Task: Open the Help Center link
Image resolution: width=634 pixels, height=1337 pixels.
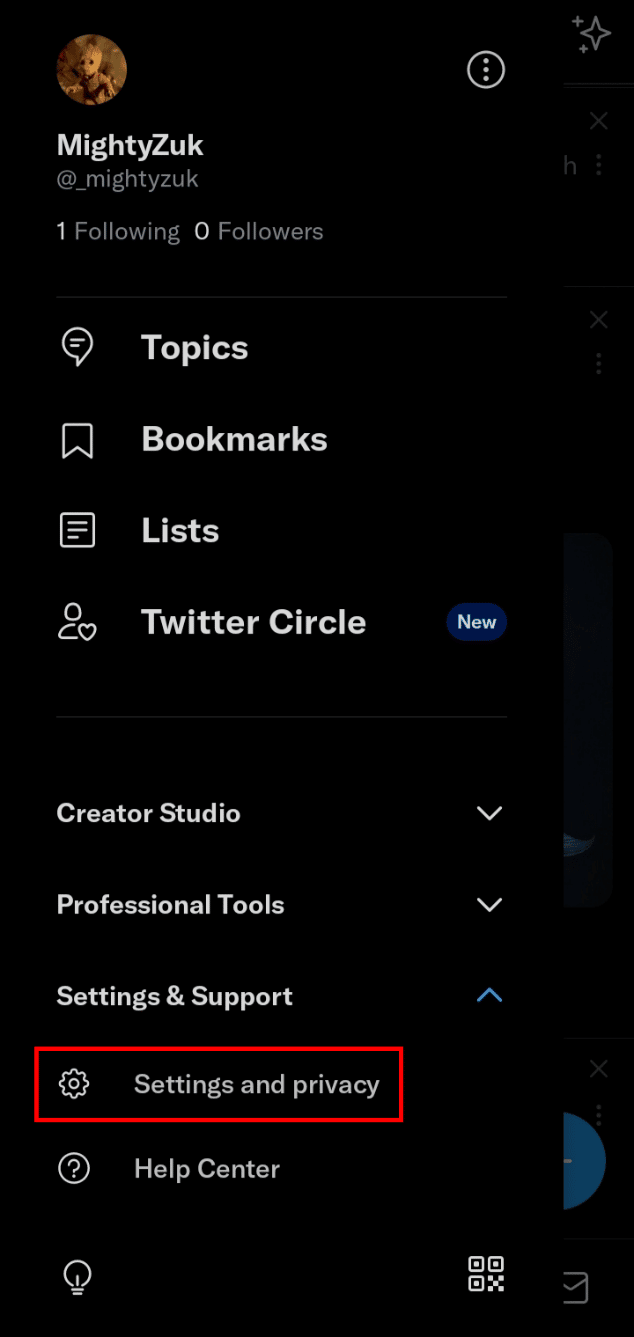Action: click(x=207, y=1169)
